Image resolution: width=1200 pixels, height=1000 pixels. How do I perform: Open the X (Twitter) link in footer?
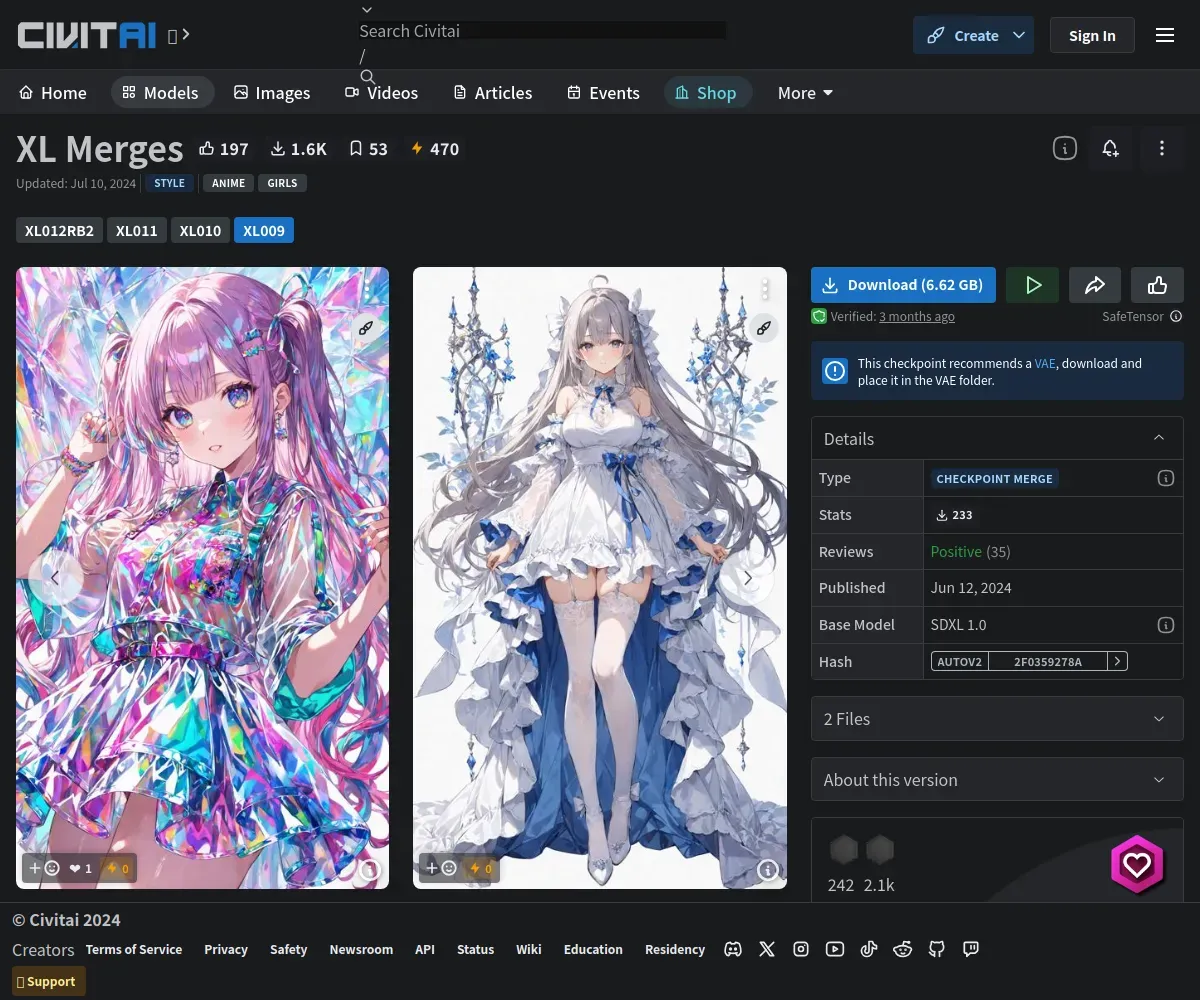click(767, 949)
